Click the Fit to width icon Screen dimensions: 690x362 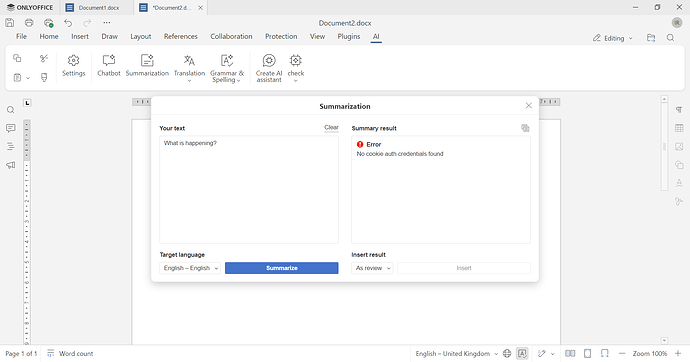click(x=605, y=353)
